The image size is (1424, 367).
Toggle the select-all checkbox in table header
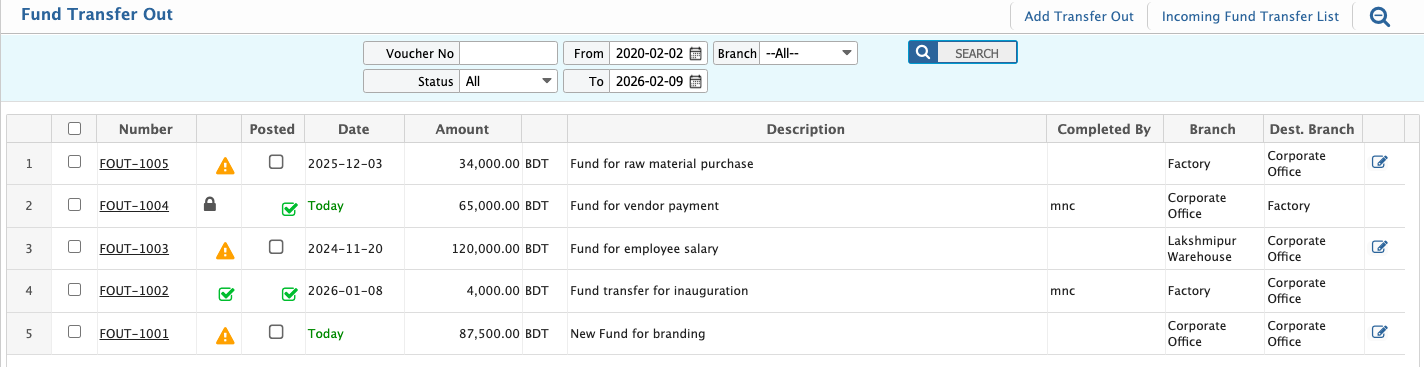coord(74,128)
